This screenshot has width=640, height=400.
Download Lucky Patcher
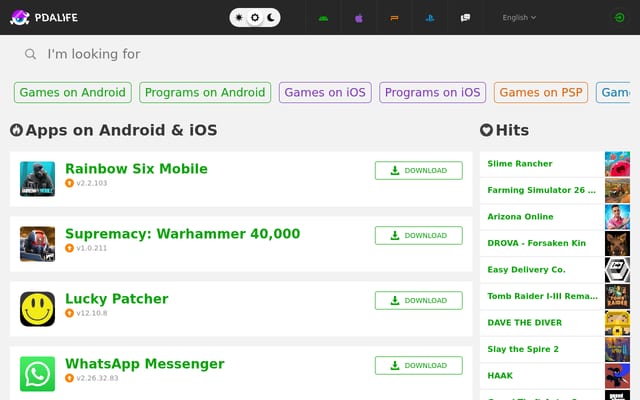(419, 300)
